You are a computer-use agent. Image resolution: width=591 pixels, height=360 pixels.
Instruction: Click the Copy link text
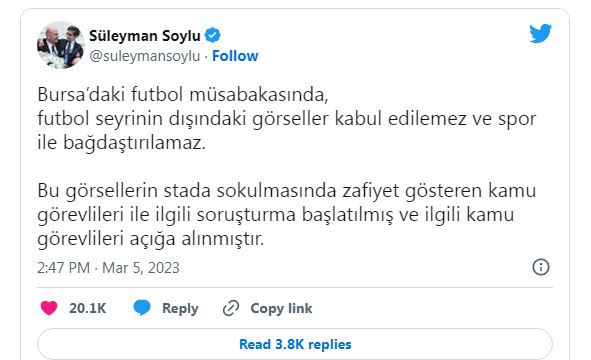pos(281,308)
